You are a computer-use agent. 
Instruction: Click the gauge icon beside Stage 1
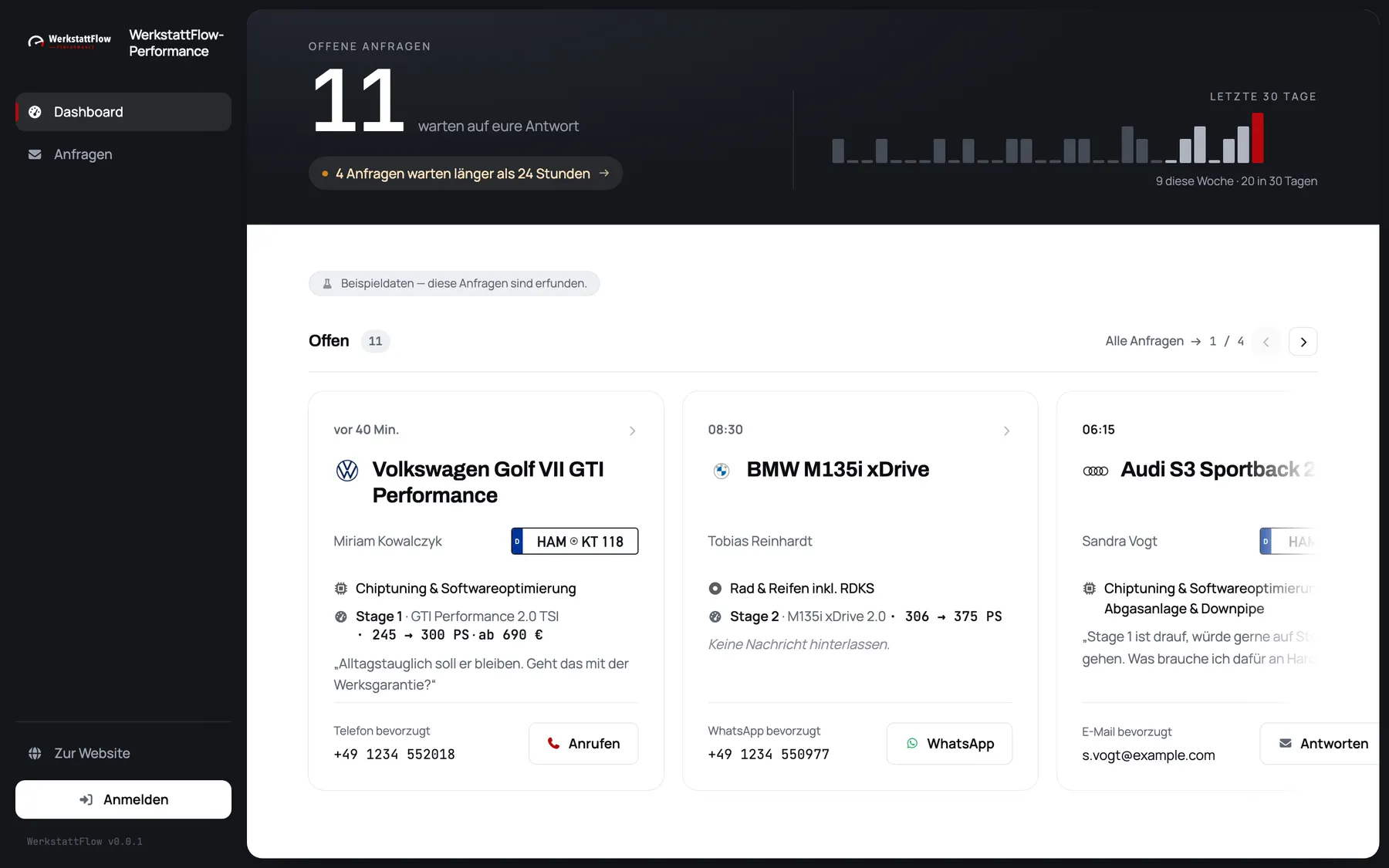click(x=341, y=616)
